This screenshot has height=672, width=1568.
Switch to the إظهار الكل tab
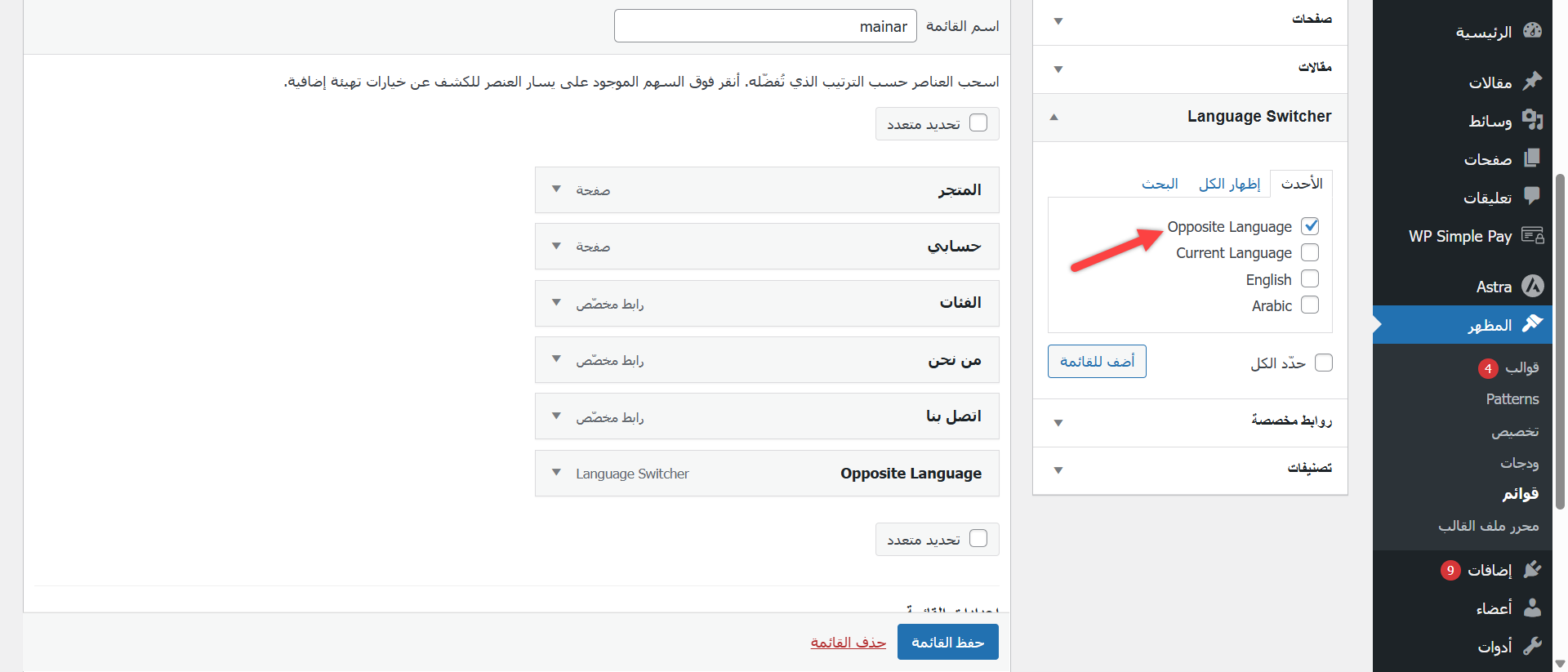coord(1229,184)
